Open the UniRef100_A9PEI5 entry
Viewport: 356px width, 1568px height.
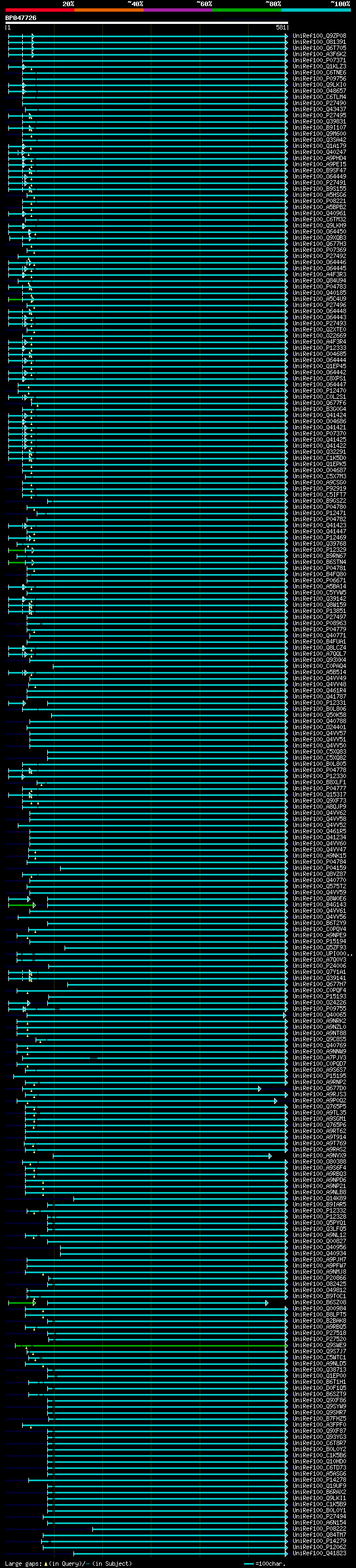point(319,164)
